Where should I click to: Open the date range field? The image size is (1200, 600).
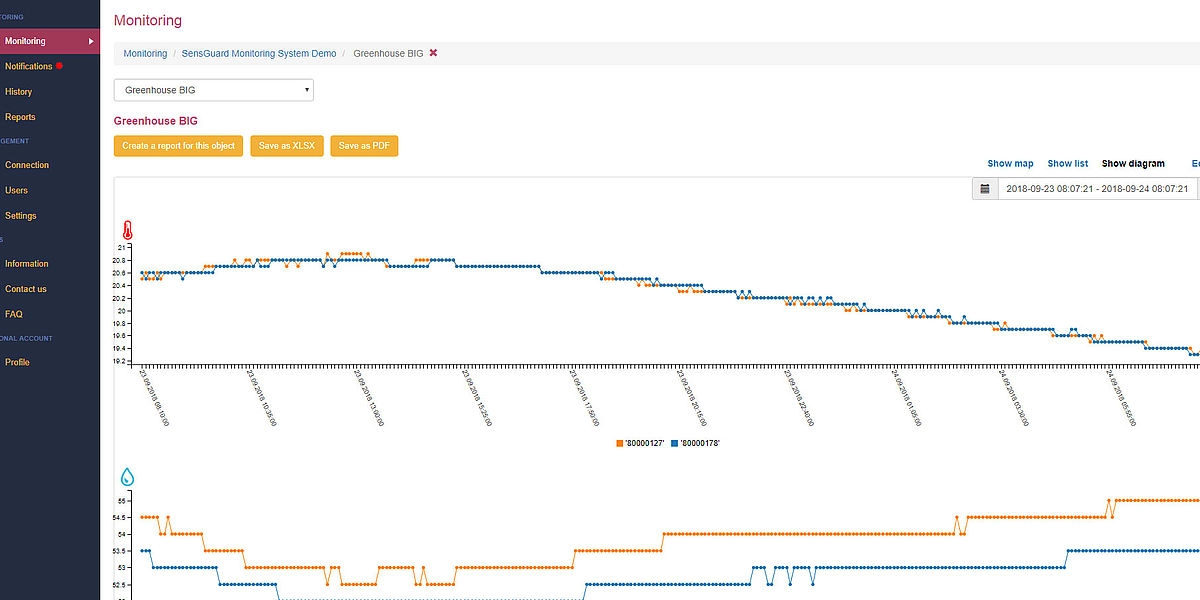[1096, 189]
